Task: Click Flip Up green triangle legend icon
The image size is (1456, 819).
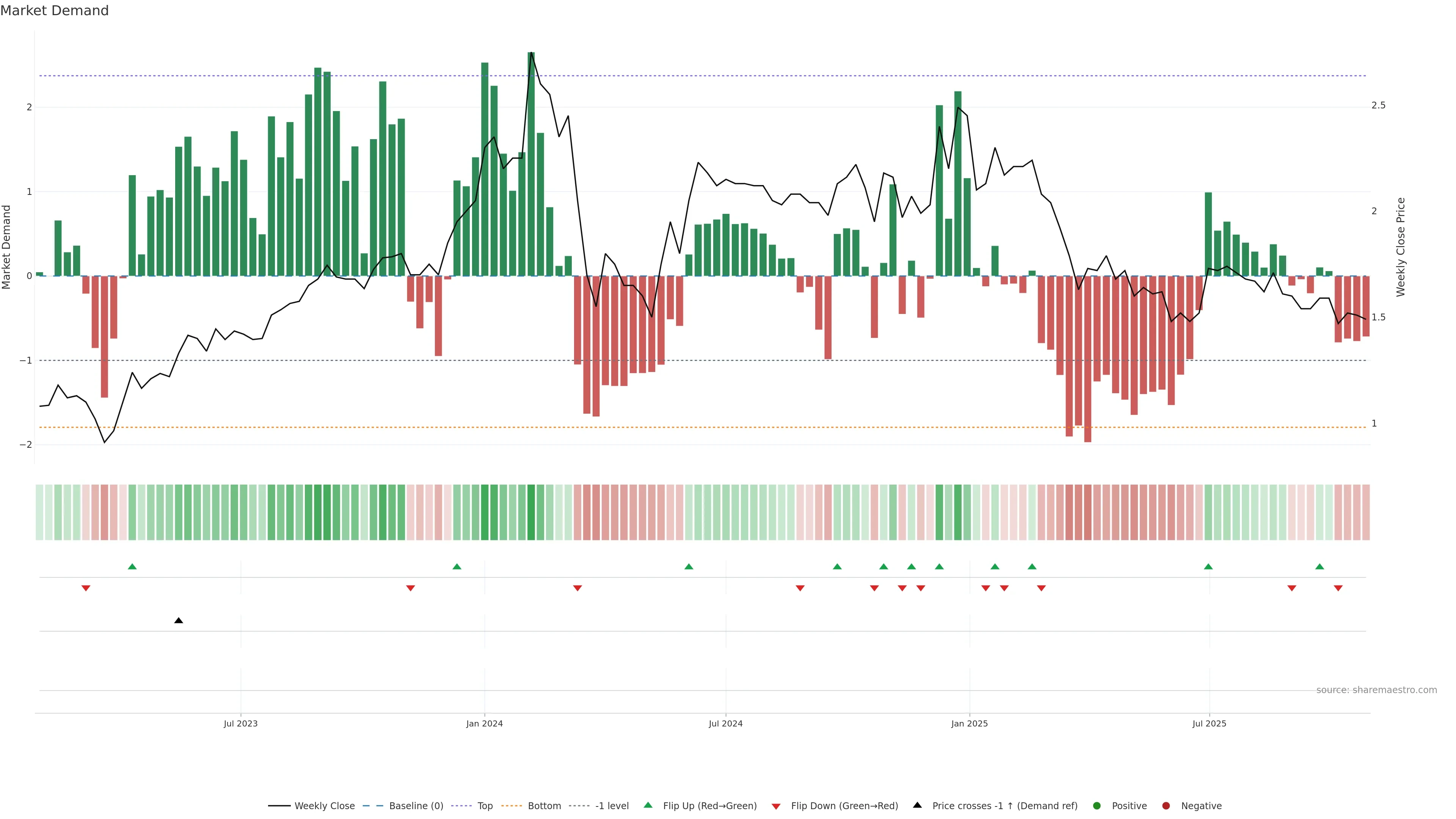Action: pyautogui.click(x=648, y=805)
